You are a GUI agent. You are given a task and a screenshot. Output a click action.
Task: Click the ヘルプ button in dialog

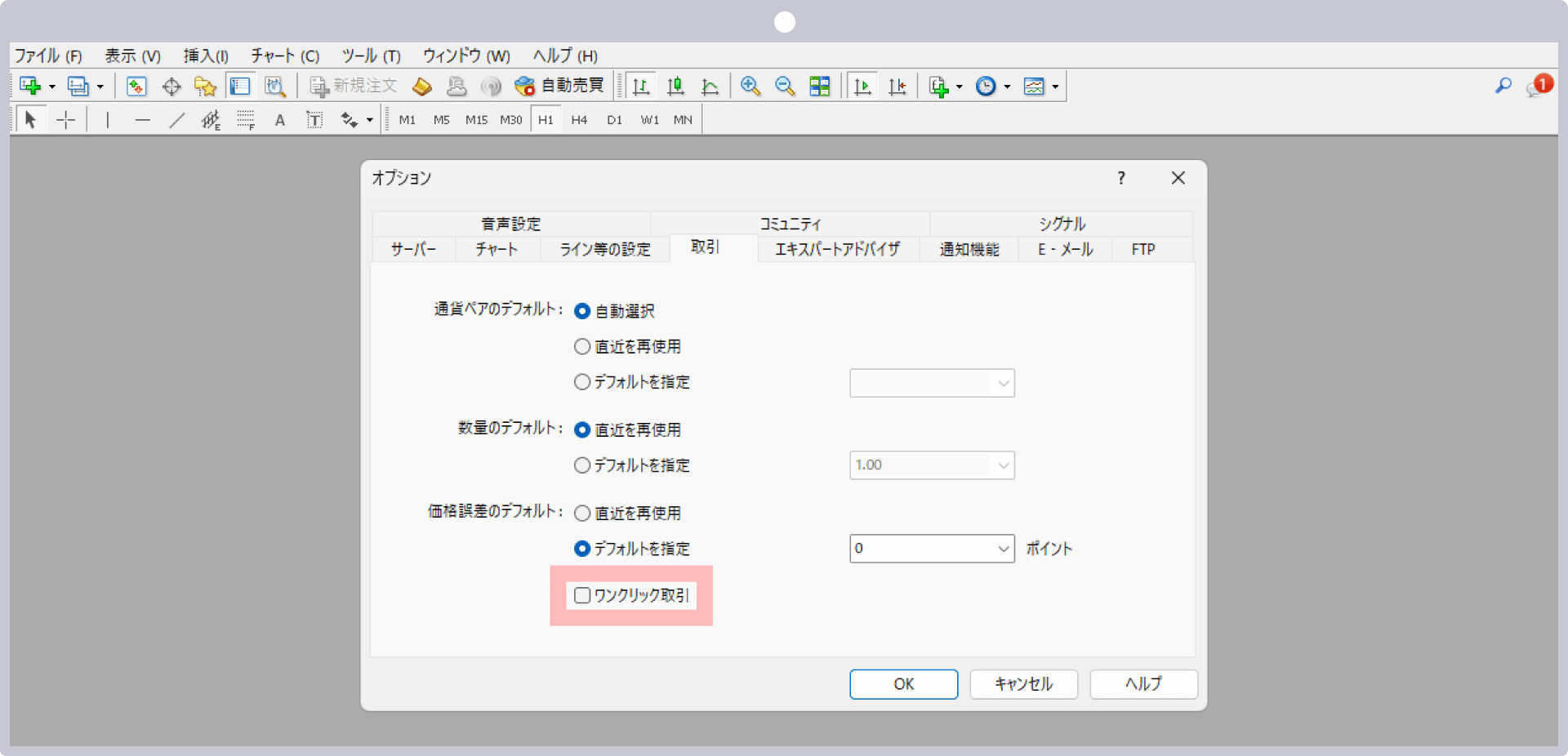[x=1143, y=684]
